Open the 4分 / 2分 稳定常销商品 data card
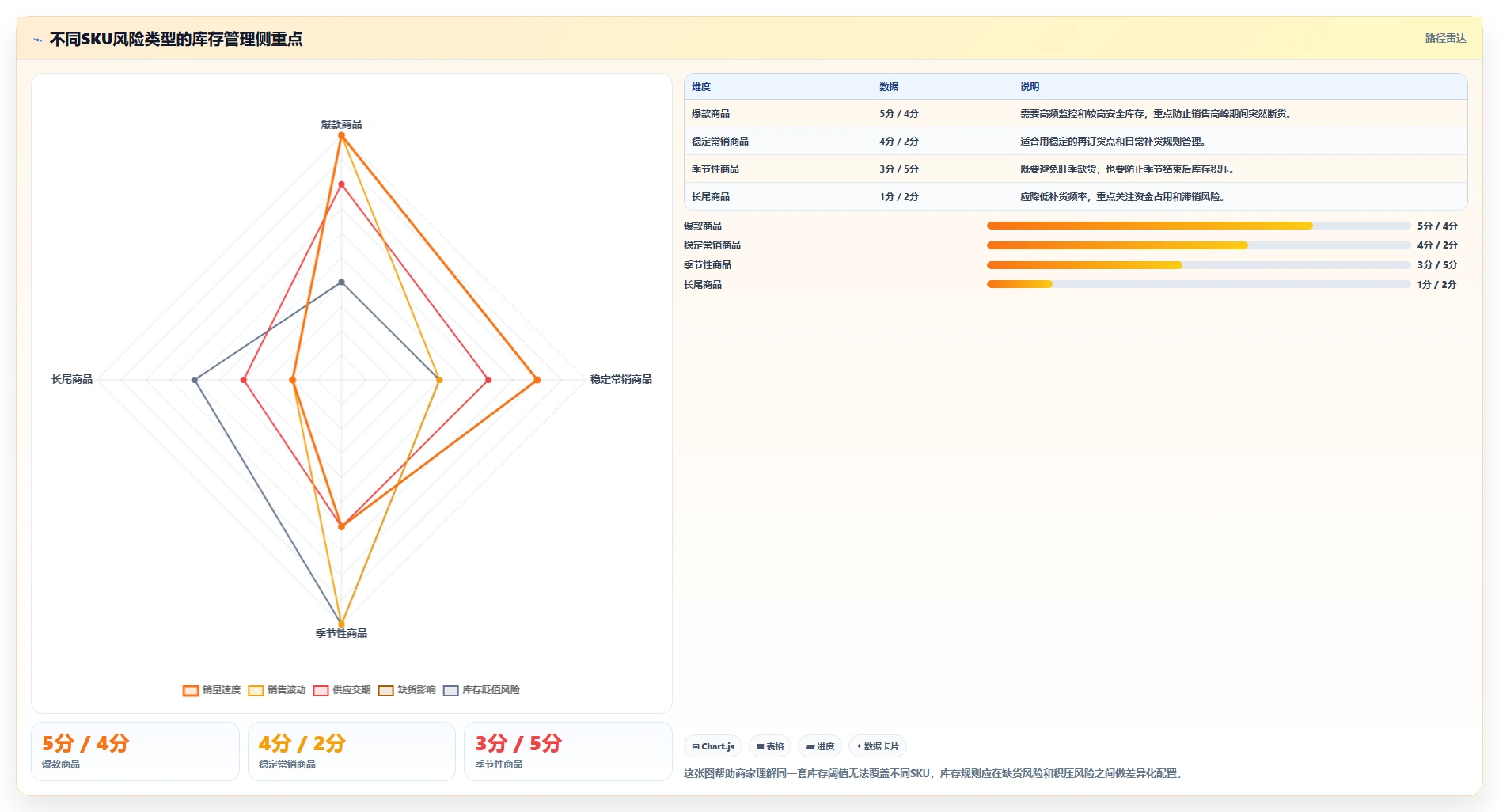This screenshot has height=812, width=1499. (351, 751)
